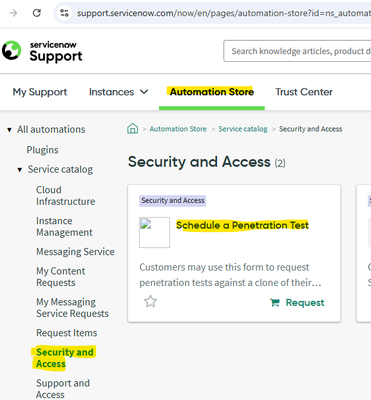Click the Security and Access page heading

(199, 162)
